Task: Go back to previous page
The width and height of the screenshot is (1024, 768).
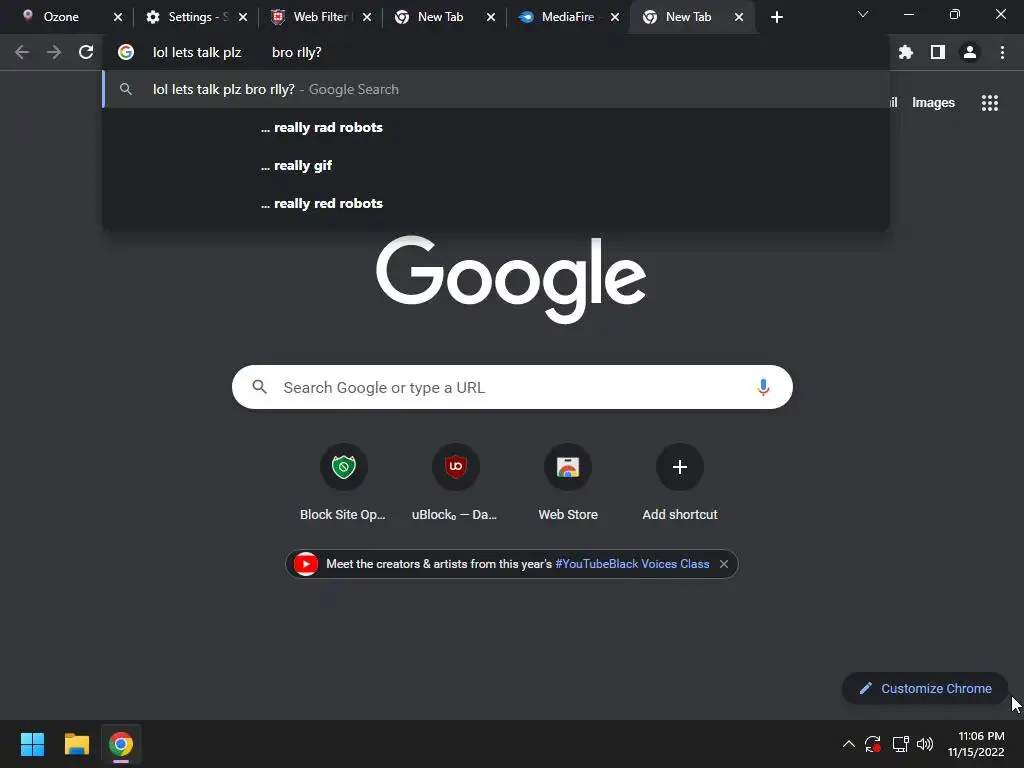Action: pos(22,52)
